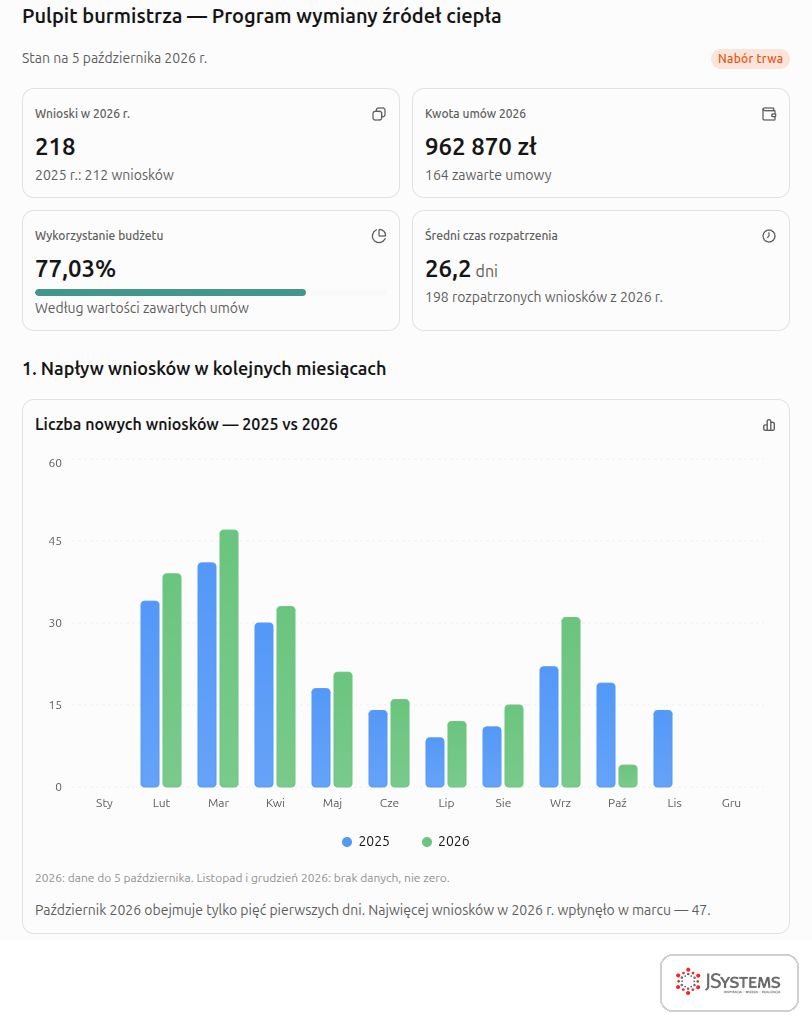Click the green April 2026 bar
This screenshot has width=812, height=1025.
pyautogui.click(x=286, y=697)
